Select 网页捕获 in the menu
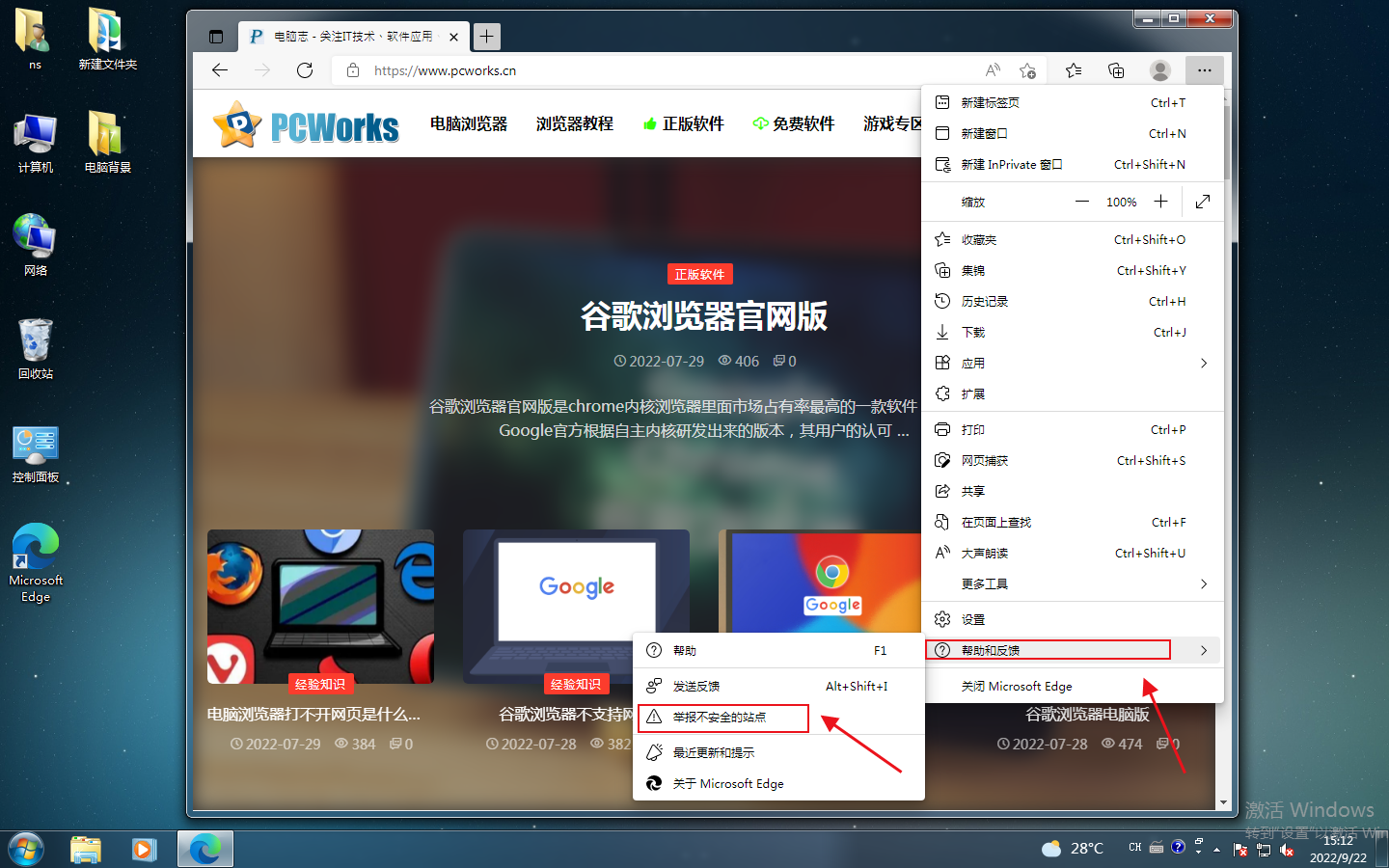Screen dimensions: 1389x868 point(1073,460)
